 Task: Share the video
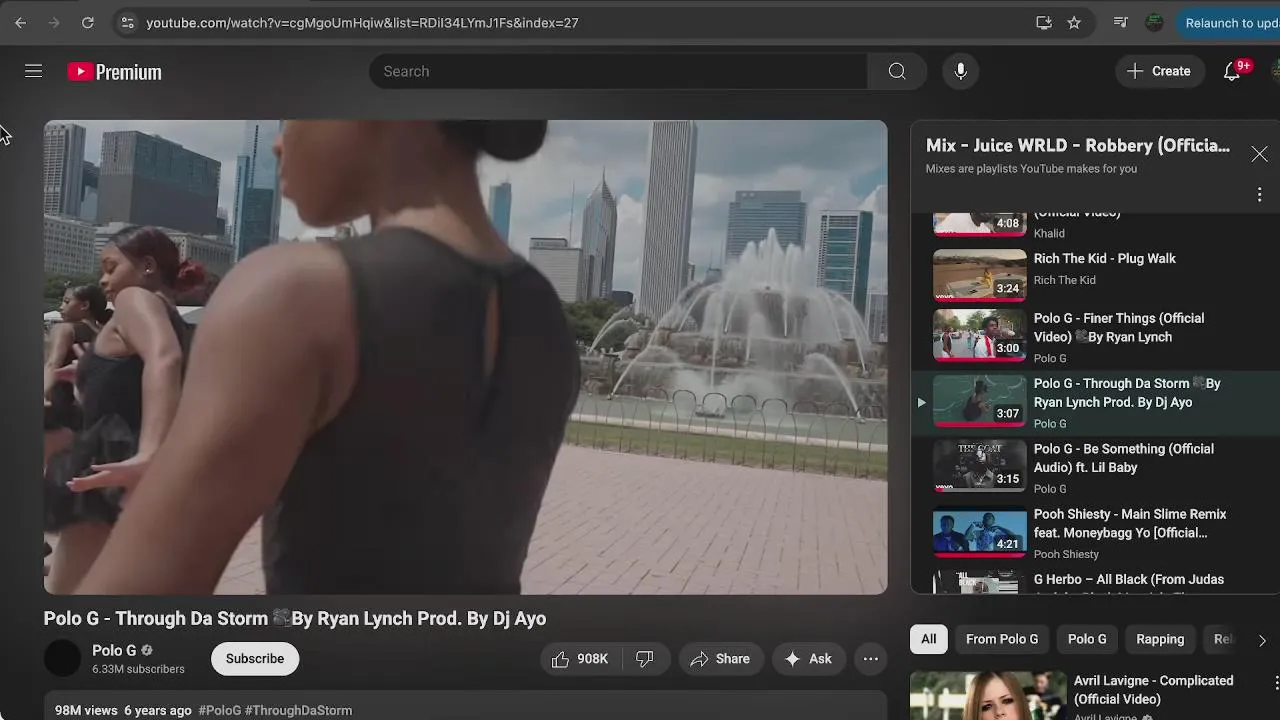click(x=720, y=658)
